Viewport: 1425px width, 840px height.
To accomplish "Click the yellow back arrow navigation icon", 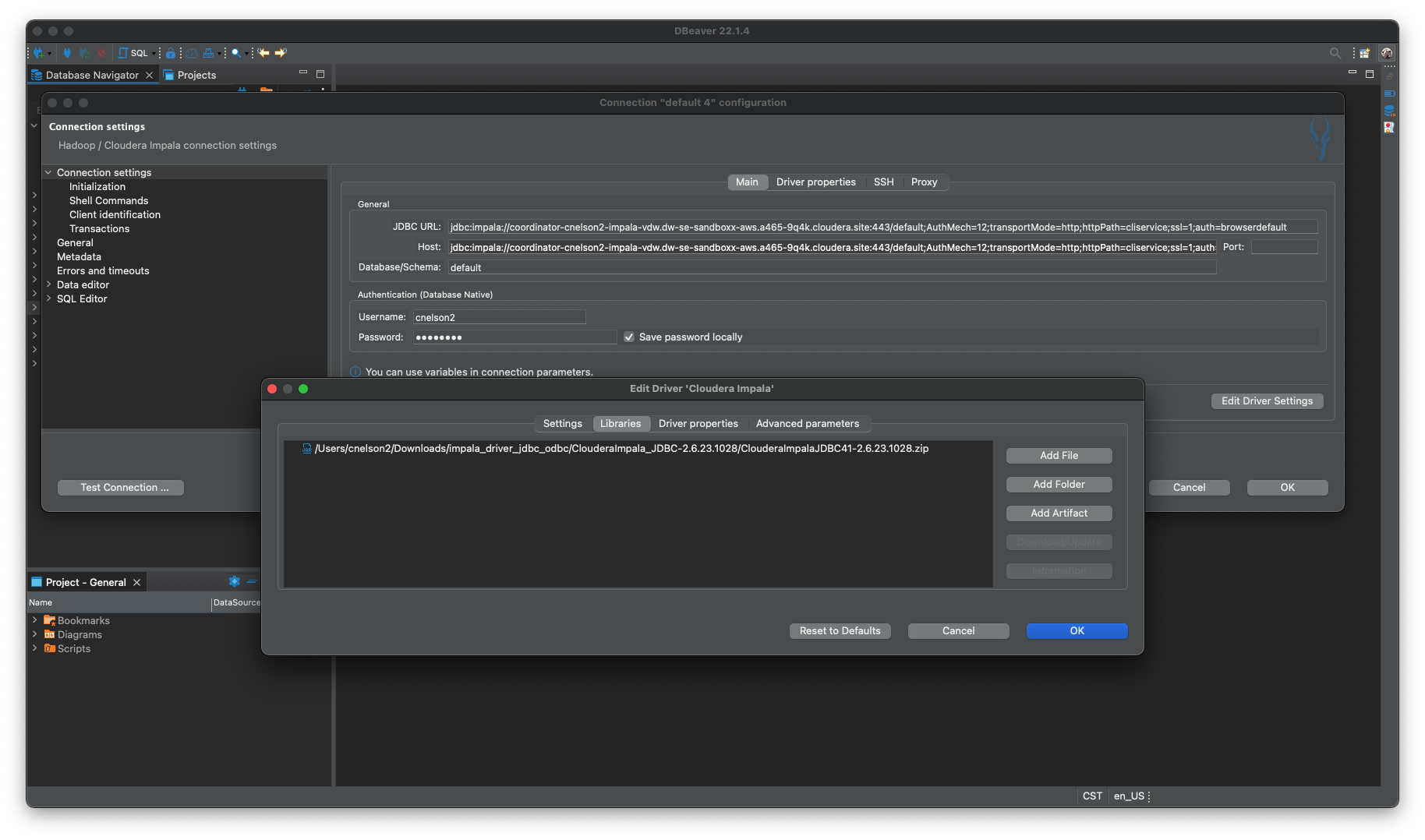I will click(x=263, y=53).
